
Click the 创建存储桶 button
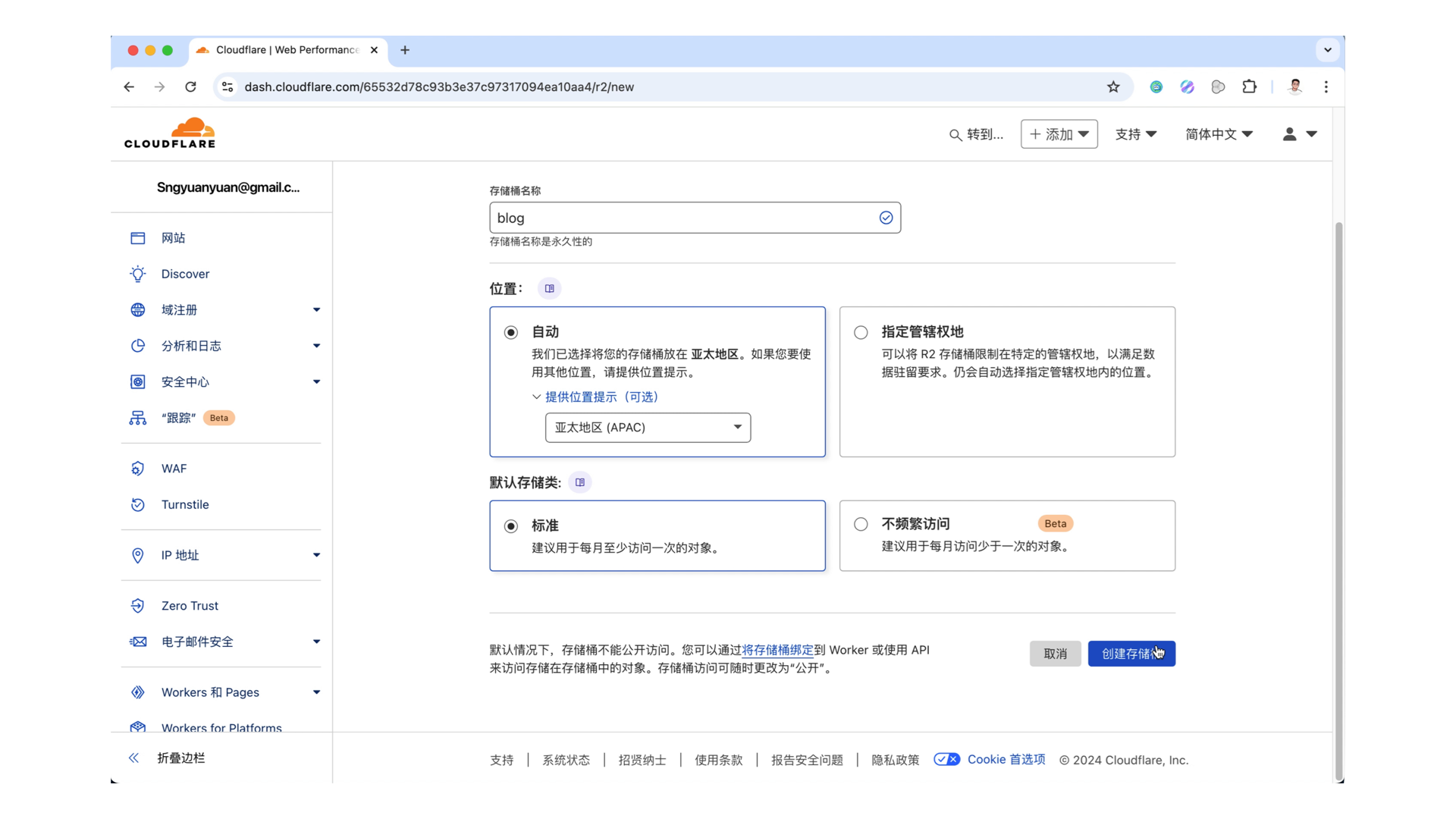coord(1131,654)
